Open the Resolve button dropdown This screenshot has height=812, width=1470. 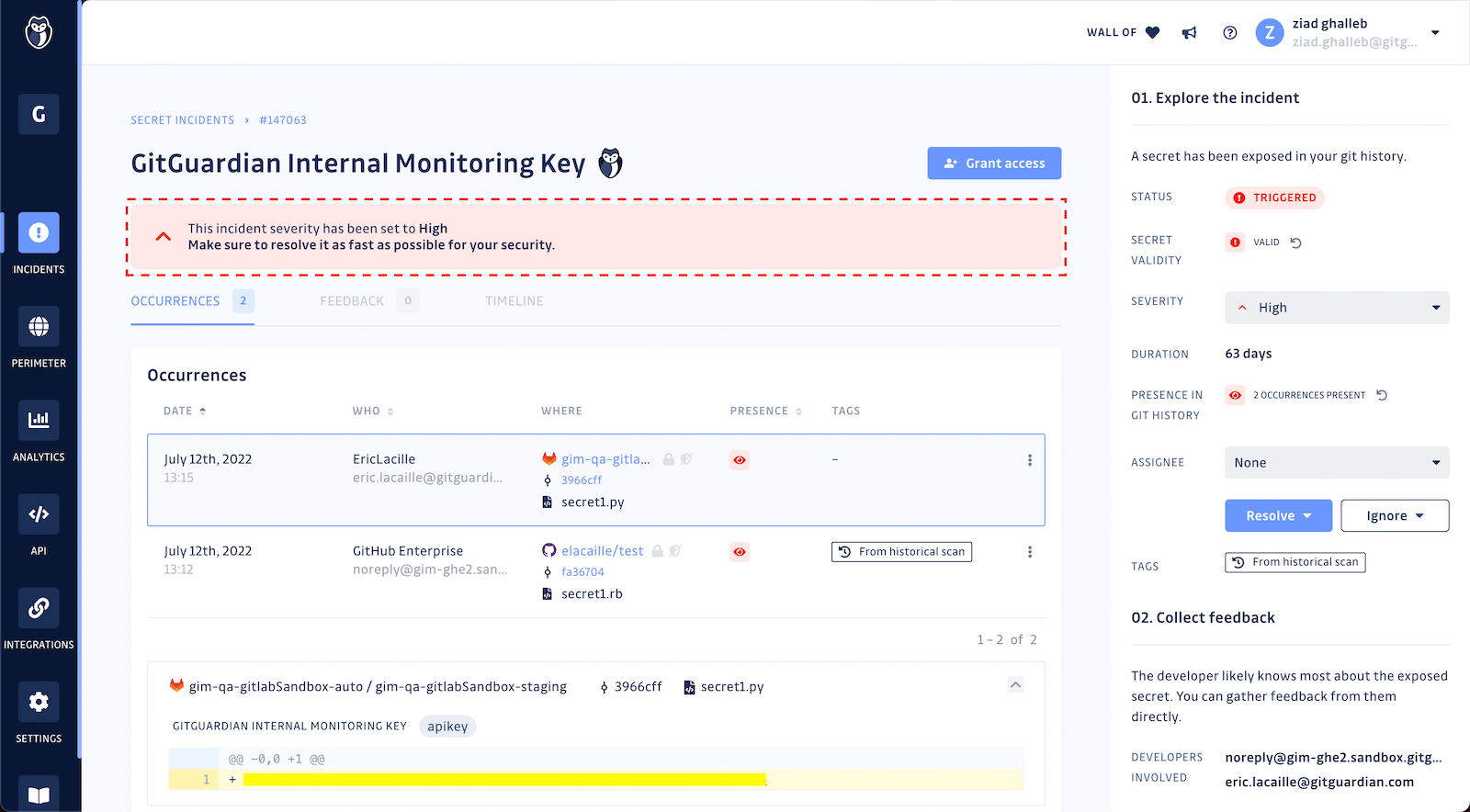pos(1278,516)
